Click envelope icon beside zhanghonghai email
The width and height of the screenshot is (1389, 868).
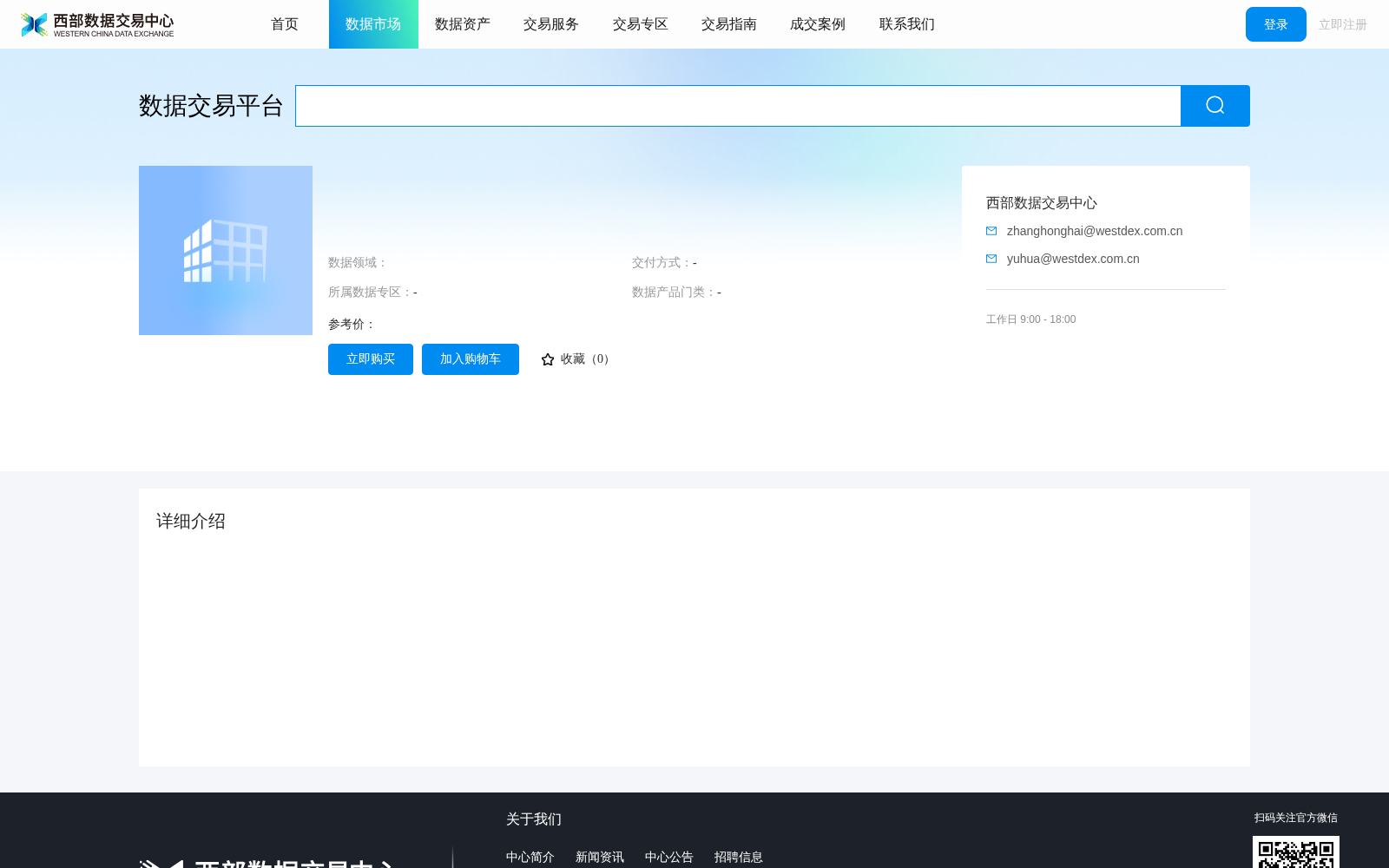coord(991,231)
